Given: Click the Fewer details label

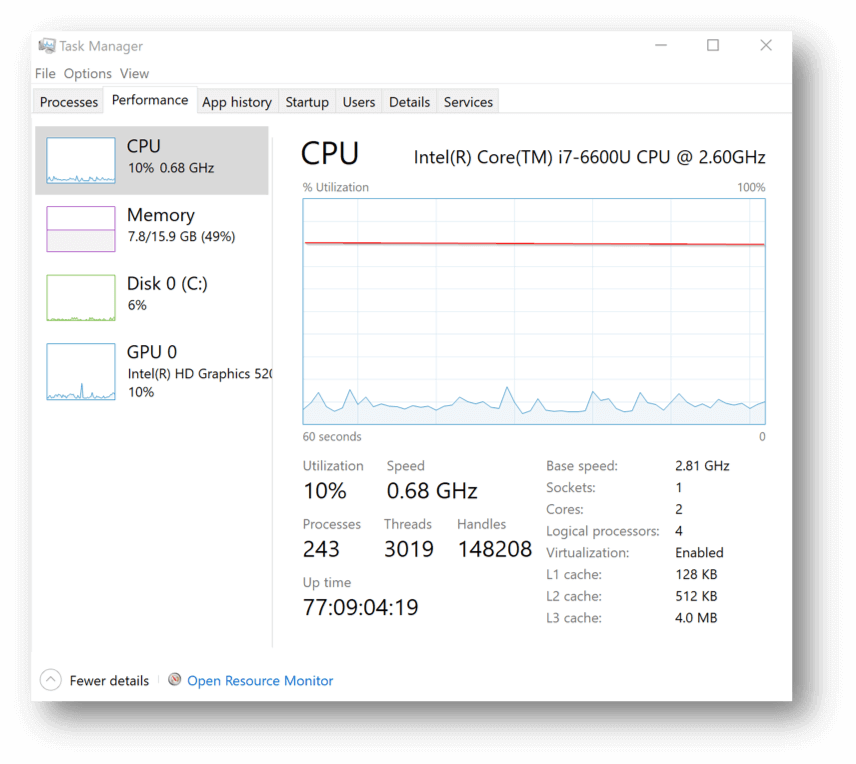Looking at the screenshot, I should tap(109, 680).
